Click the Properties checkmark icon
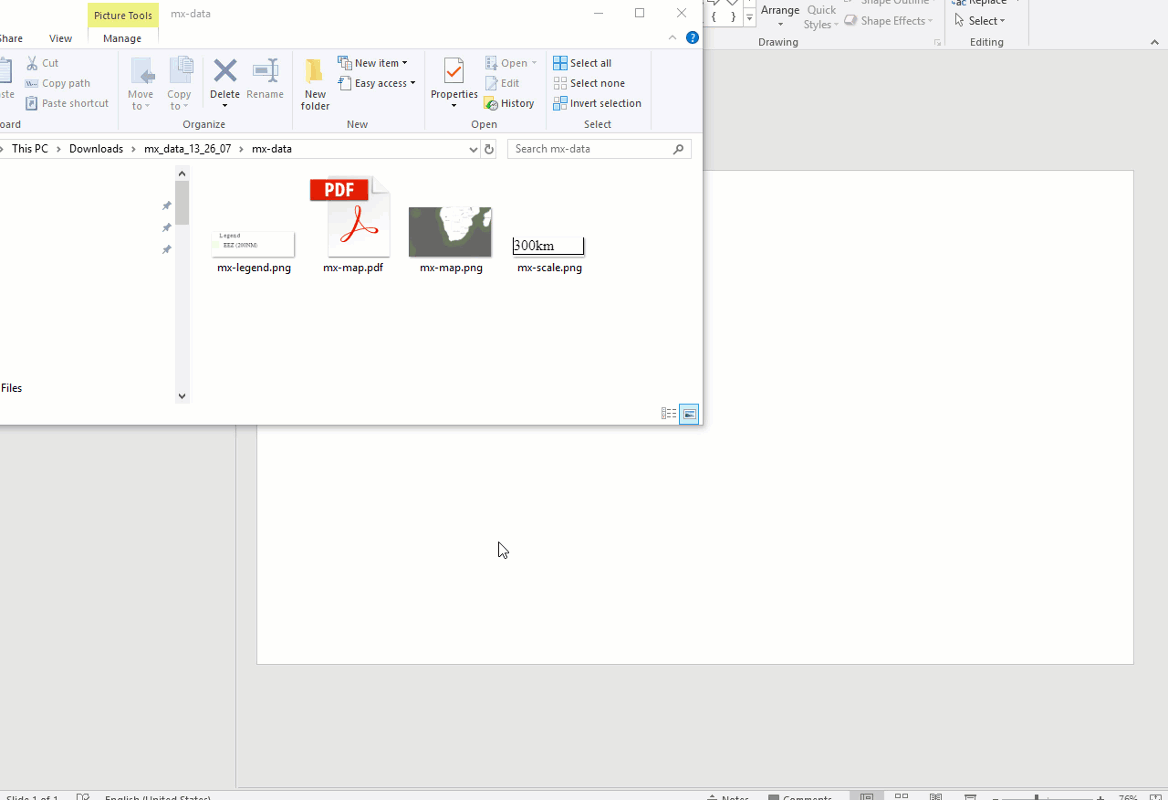 coord(454,72)
